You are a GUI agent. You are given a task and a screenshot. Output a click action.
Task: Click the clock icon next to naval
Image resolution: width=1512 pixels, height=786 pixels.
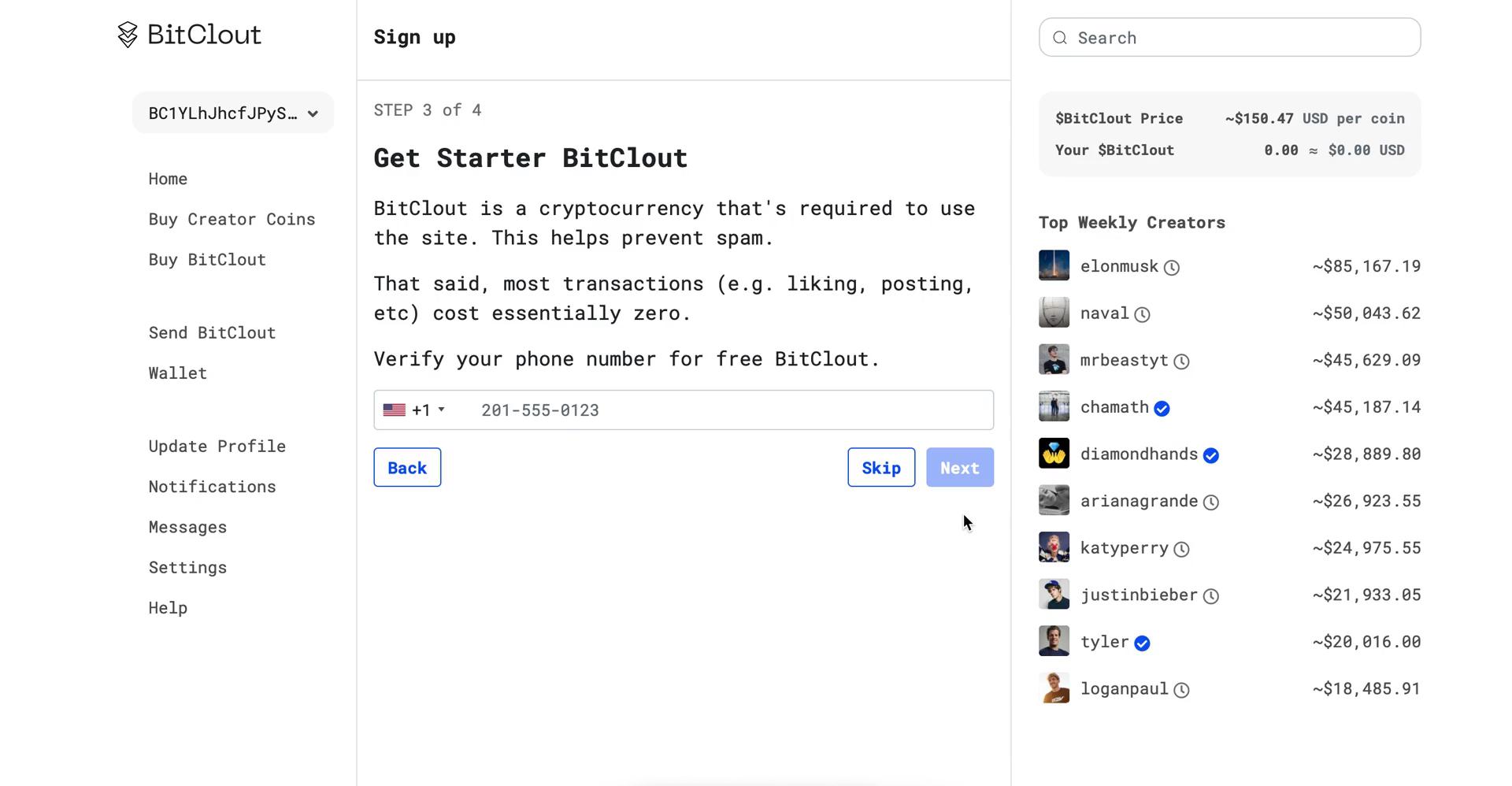[1143, 313]
